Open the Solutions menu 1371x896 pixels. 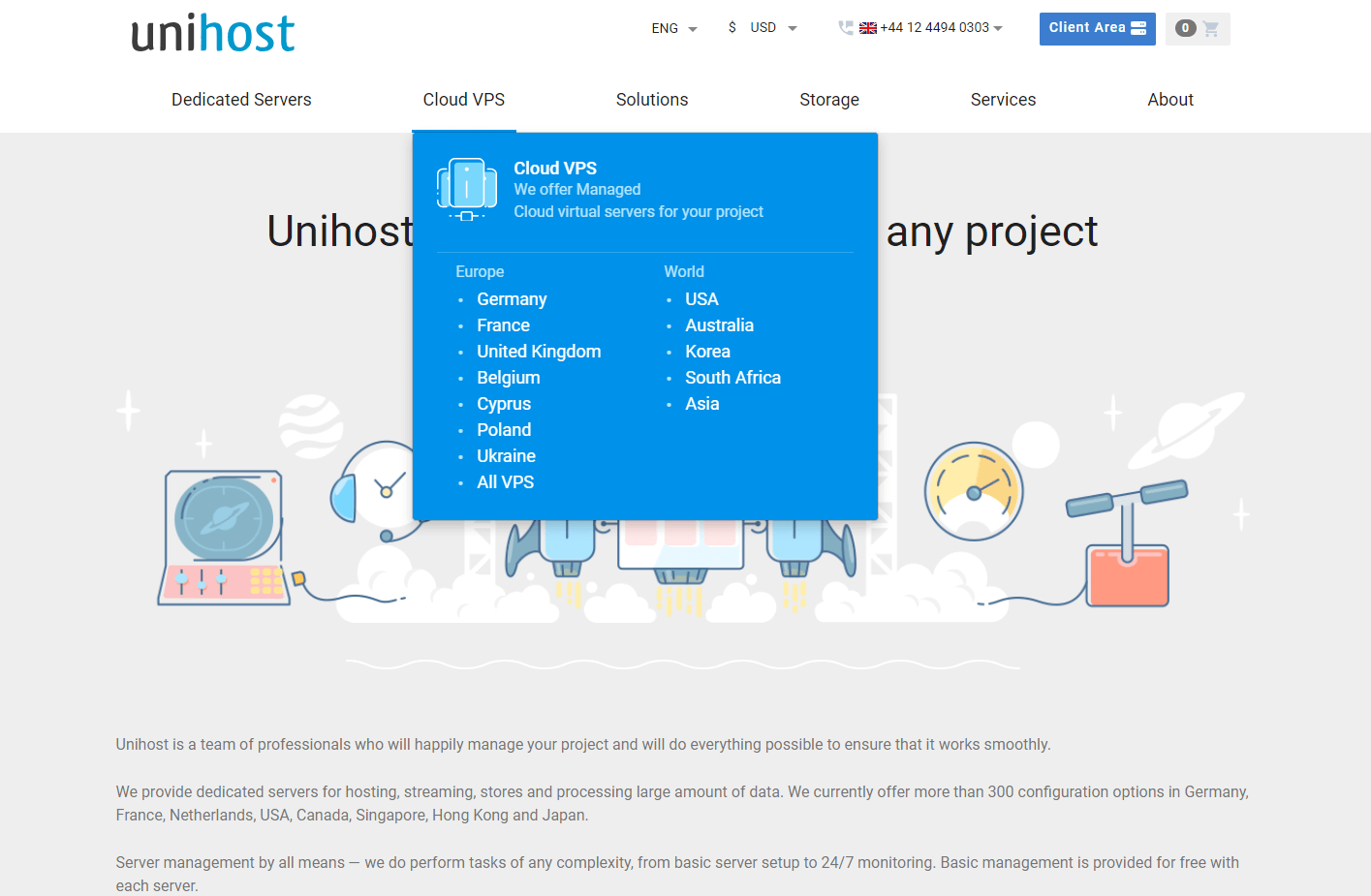(652, 100)
